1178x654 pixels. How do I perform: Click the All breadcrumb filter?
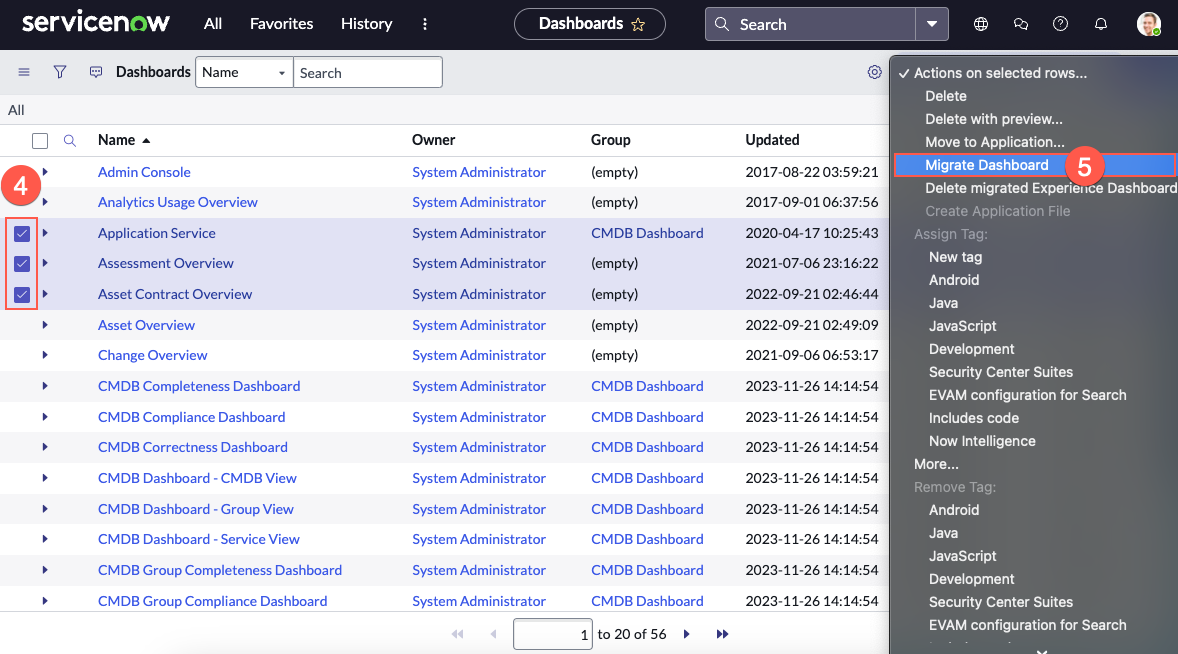16,110
